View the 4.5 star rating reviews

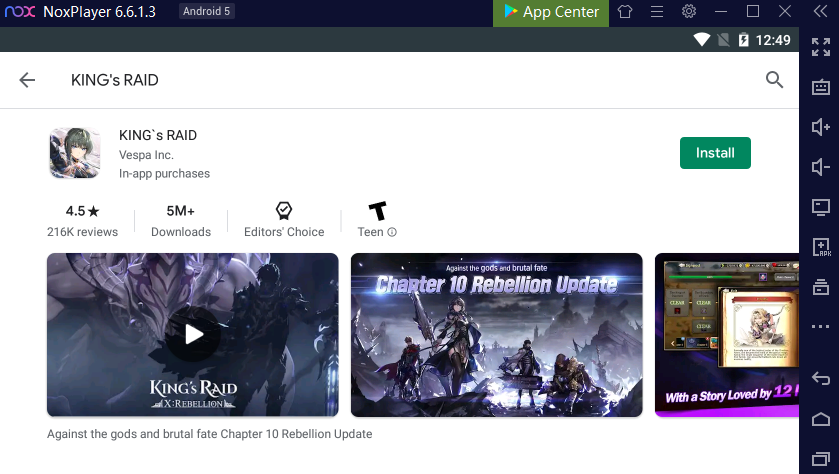[x=82, y=211]
